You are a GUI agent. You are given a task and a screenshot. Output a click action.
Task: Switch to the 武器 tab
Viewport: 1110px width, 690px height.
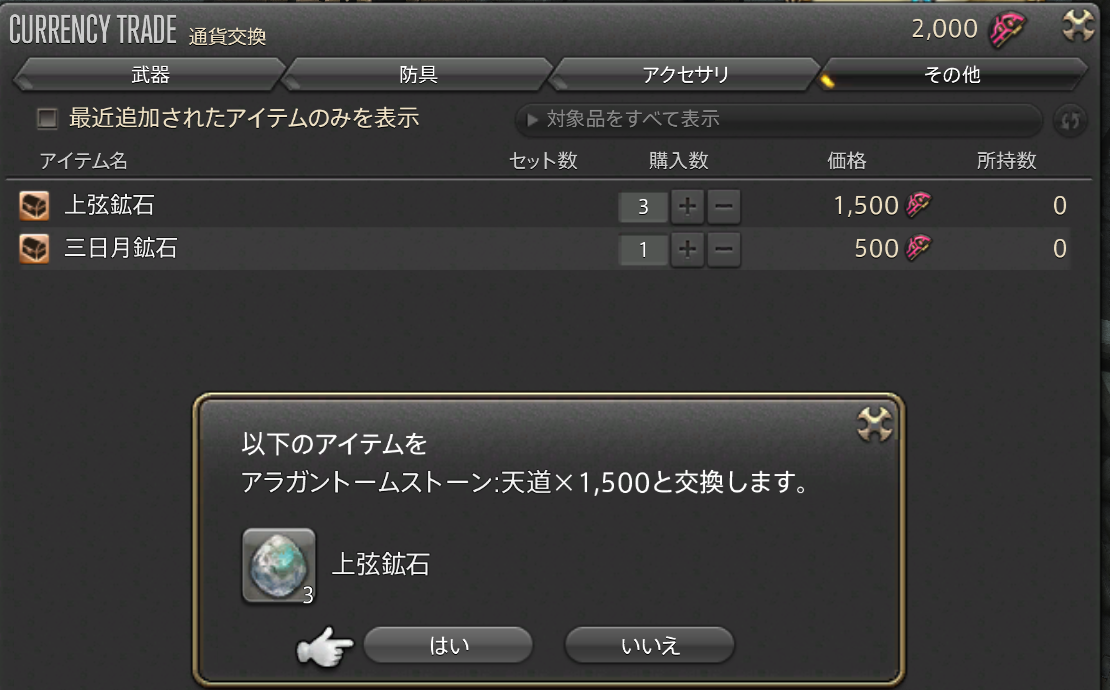point(150,74)
